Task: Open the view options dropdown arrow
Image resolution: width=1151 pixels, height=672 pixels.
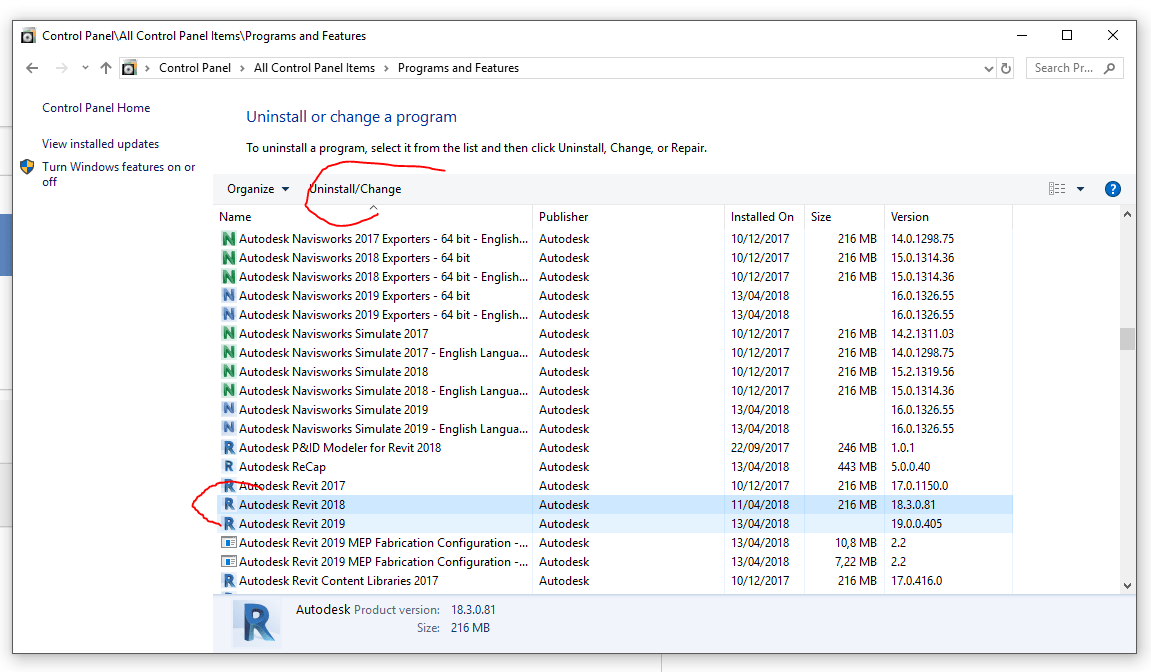Action: tap(1081, 189)
